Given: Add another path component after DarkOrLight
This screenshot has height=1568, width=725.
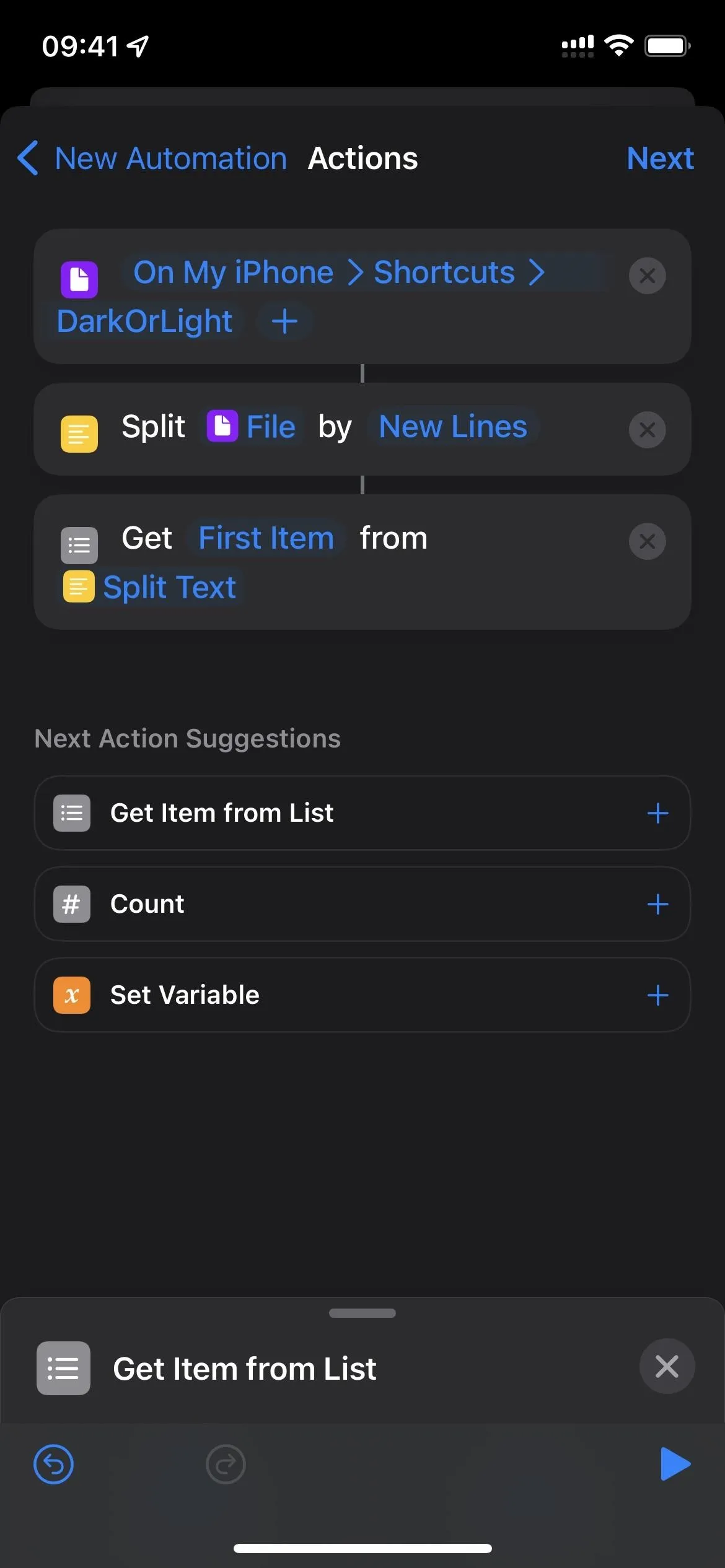Looking at the screenshot, I should click(284, 321).
